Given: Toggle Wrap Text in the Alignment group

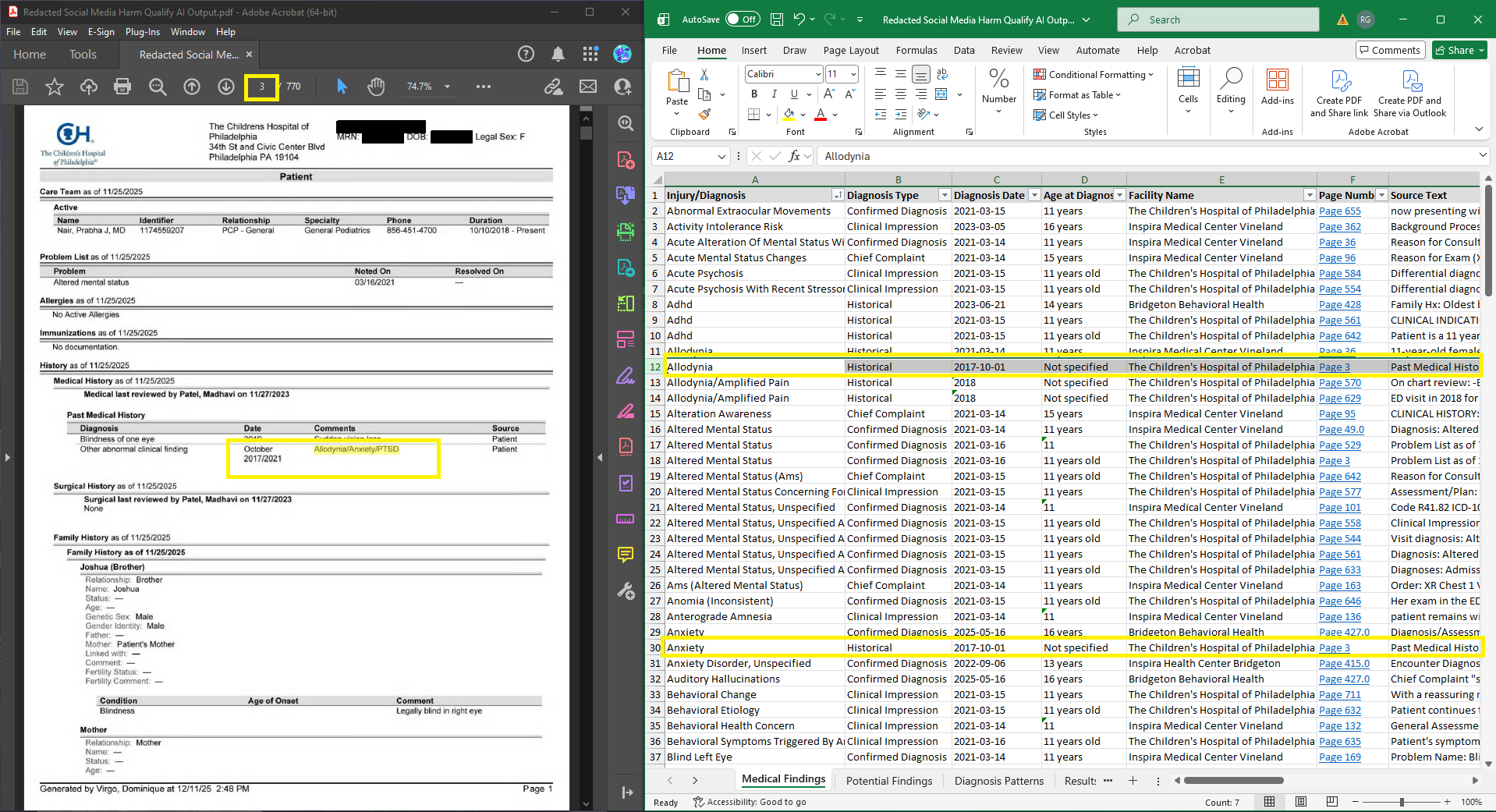Looking at the screenshot, I should [941, 74].
